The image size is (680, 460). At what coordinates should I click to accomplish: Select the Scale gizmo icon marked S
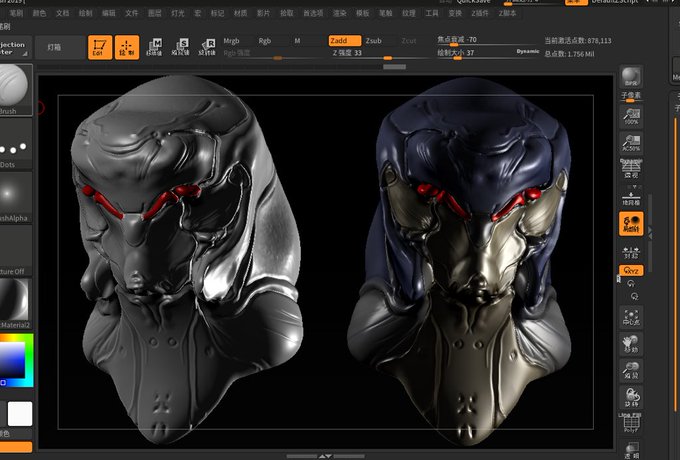click(x=181, y=47)
